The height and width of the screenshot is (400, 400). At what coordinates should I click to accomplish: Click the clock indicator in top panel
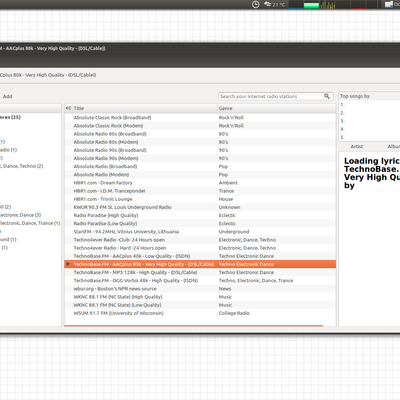[x=255, y=4]
